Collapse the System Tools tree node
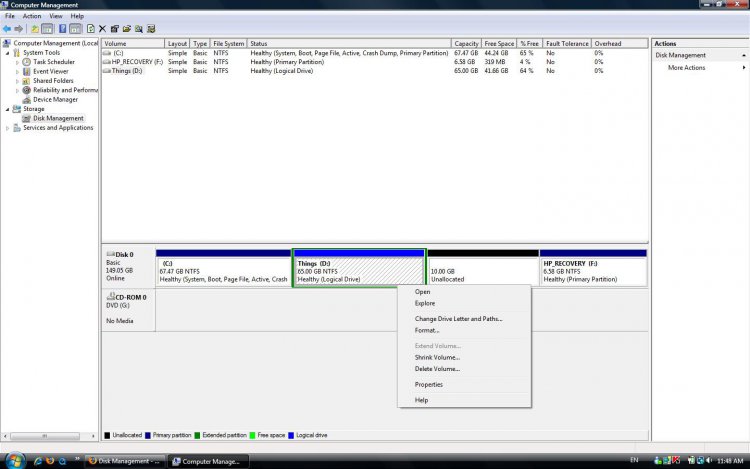 (x=8, y=53)
